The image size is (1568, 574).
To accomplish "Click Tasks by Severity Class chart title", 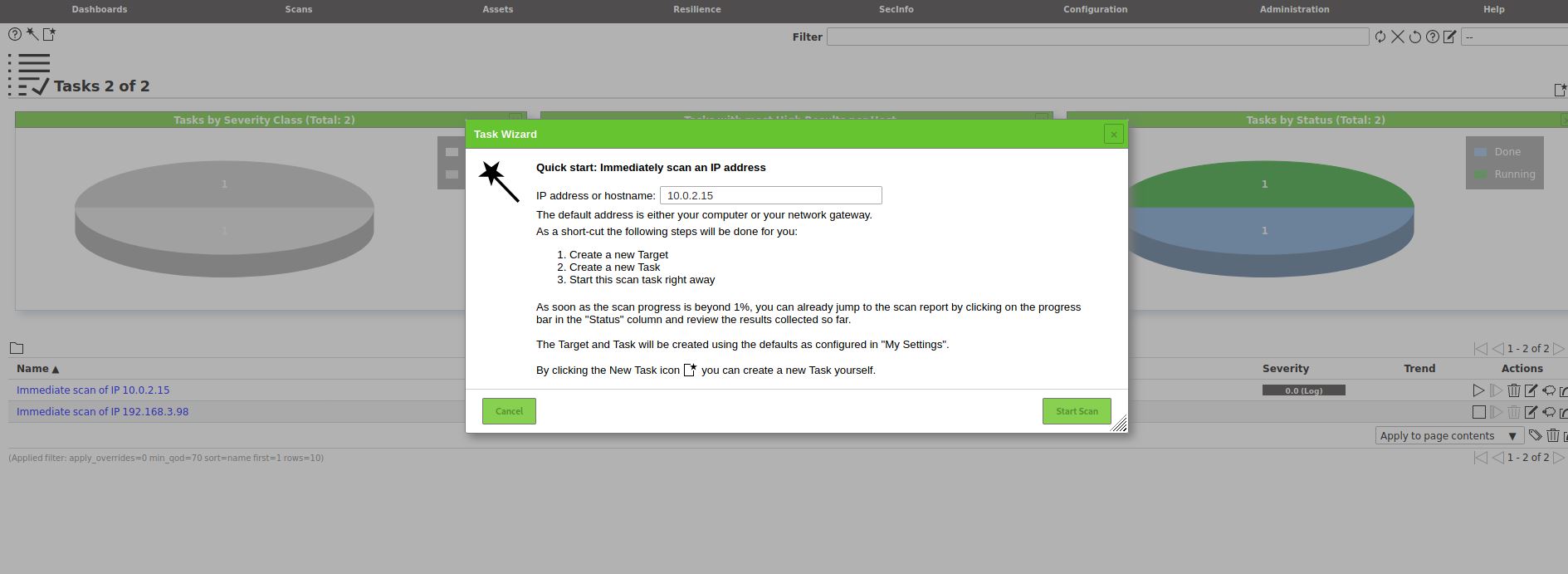I will (264, 120).
